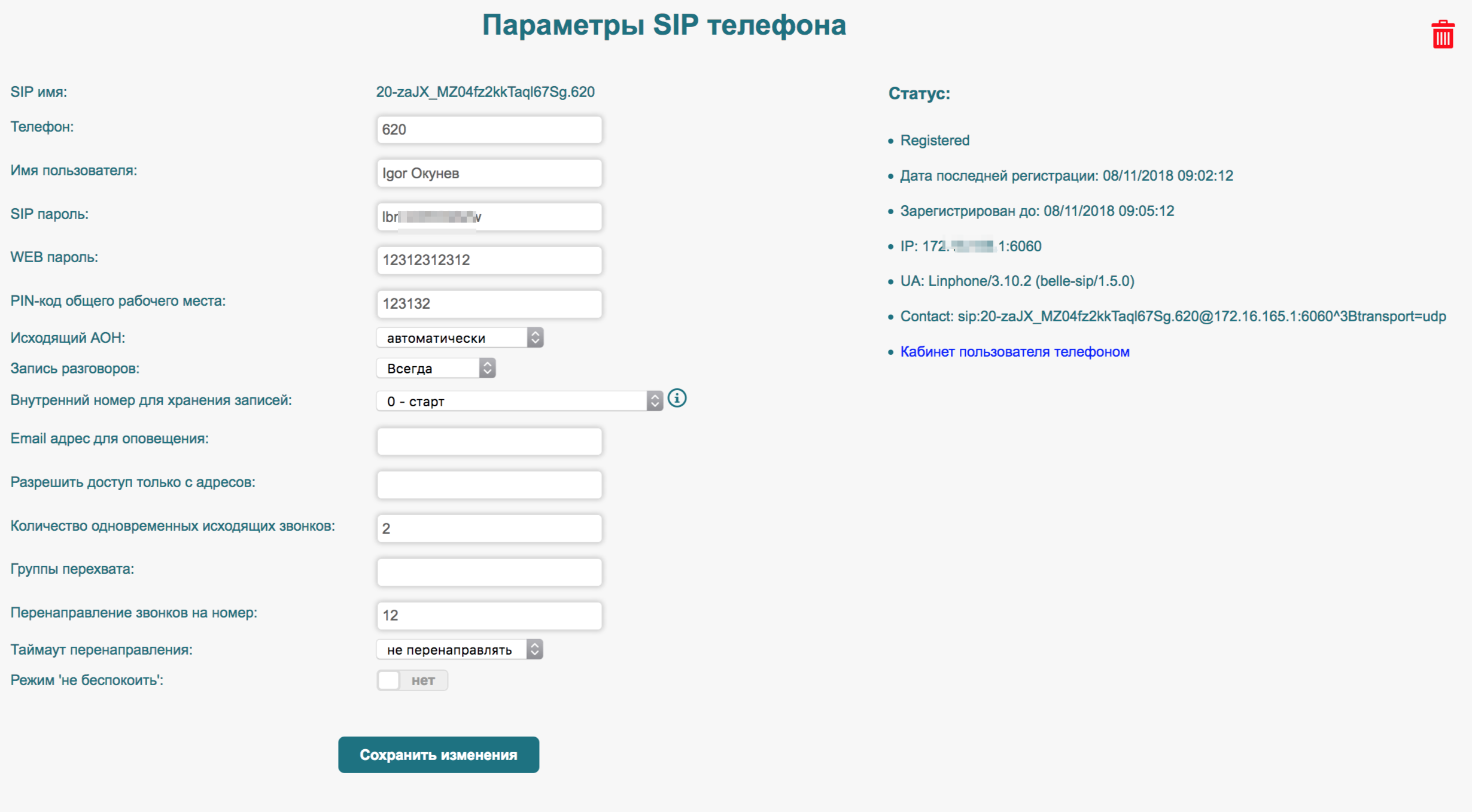Click the Перенаправление звонков на номер field

coord(489,616)
